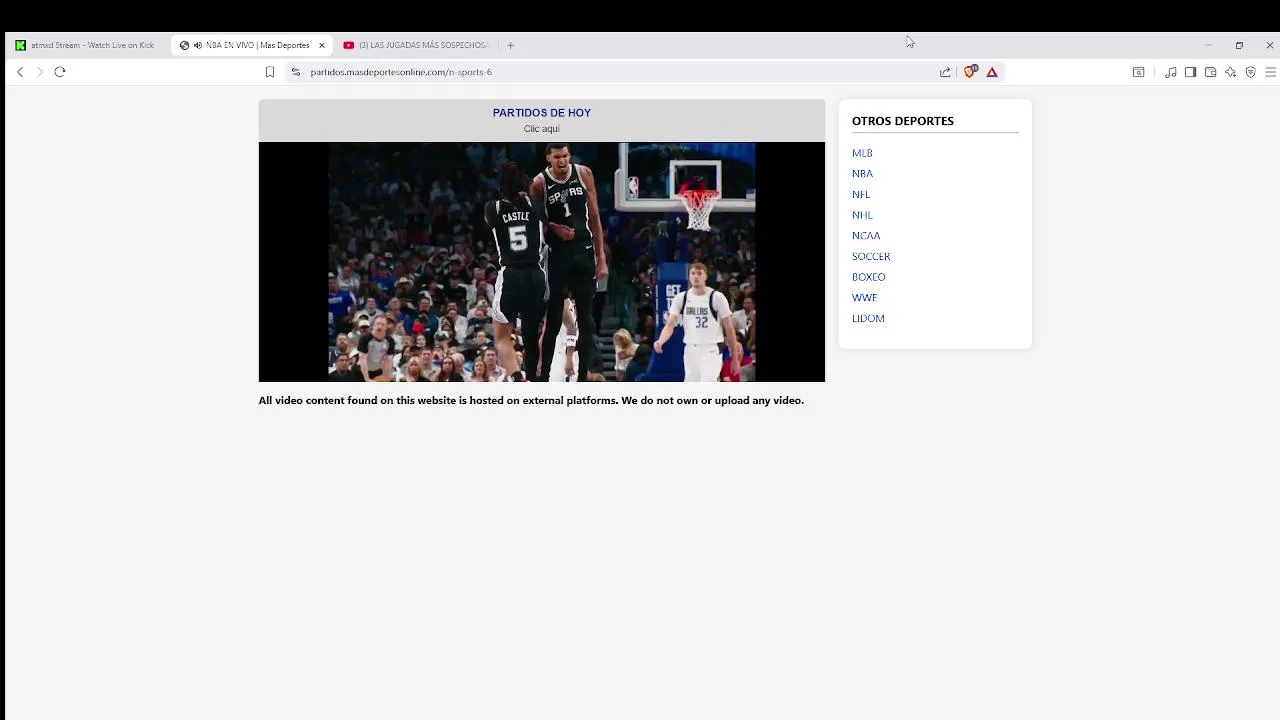Click the basketball video player
This screenshot has height=720, width=1280.
pyautogui.click(x=542, y=262)
